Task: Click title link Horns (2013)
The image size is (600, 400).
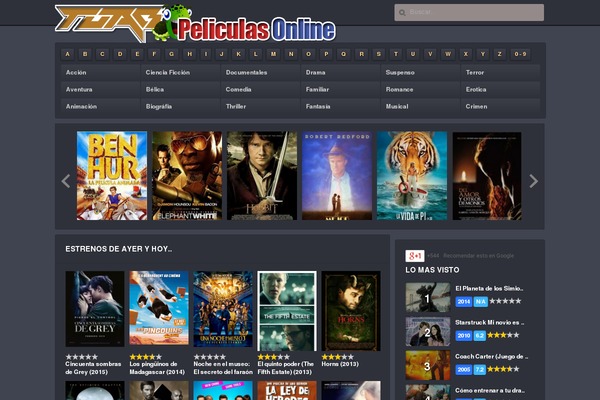Action: coord(340,364)
